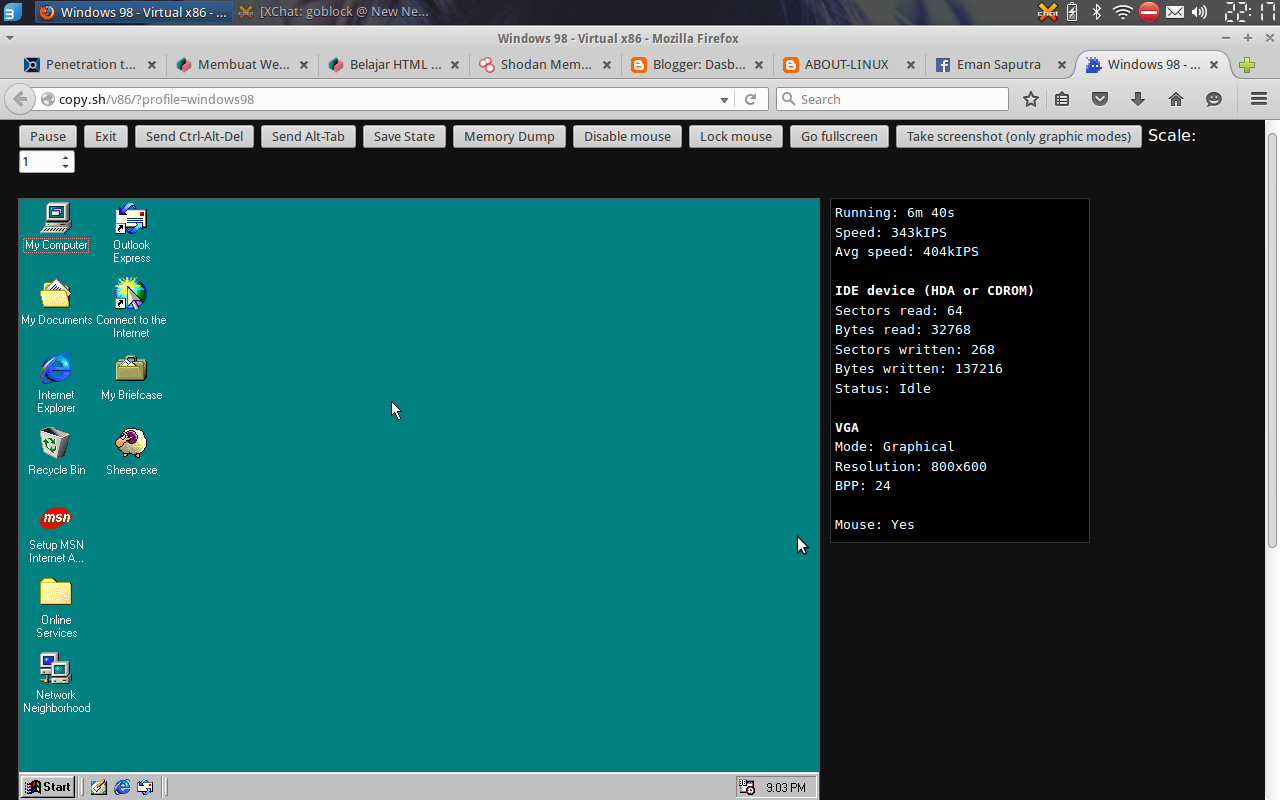Open the battery indicator in the top panel
Screen dimensions: 1280x800
(x=1072, y=12)
